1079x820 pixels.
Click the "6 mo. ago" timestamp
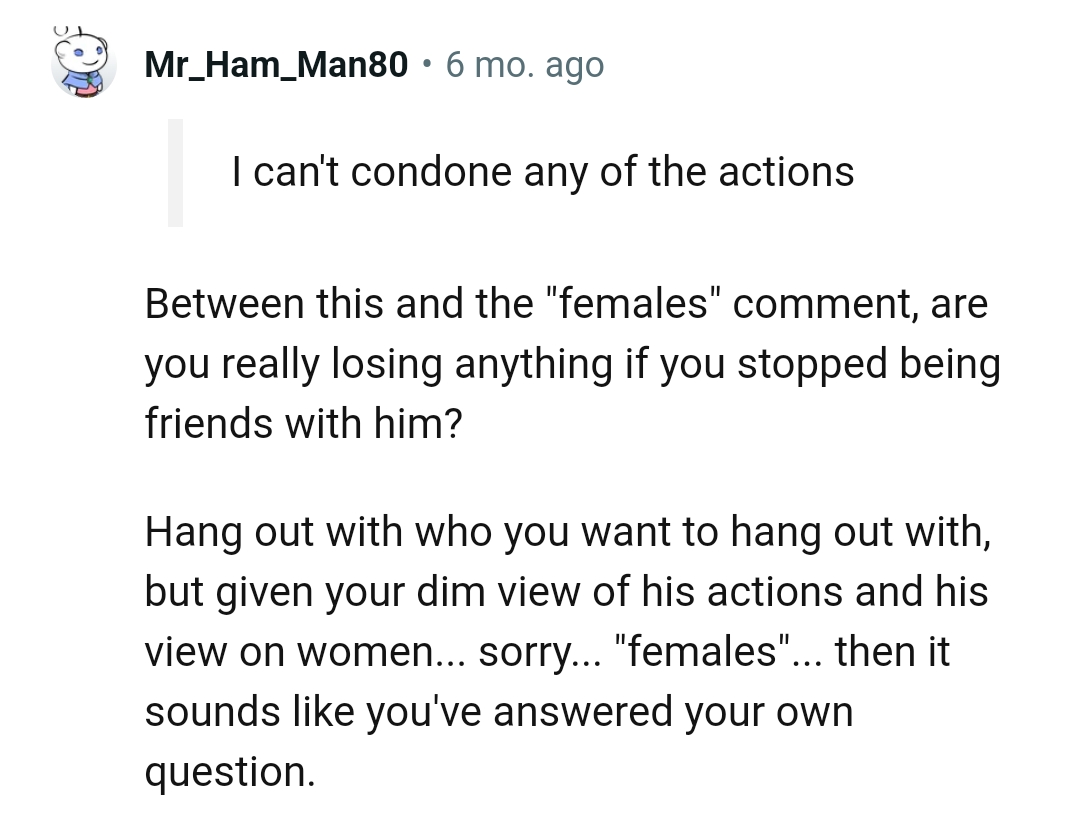pos(525,66)
